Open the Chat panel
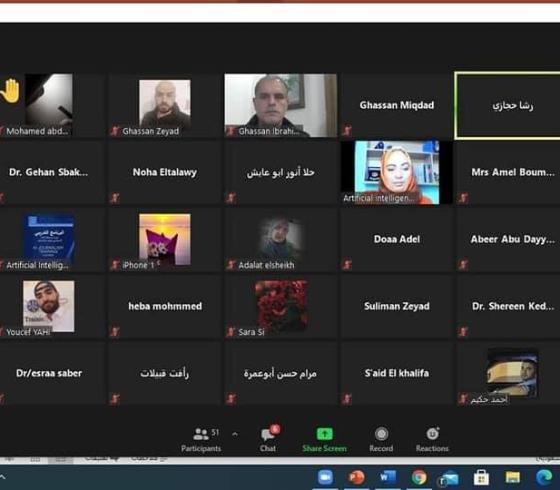The height and width of the screenshot is (490, 560). pyautogui.click(x=269, y=439)
